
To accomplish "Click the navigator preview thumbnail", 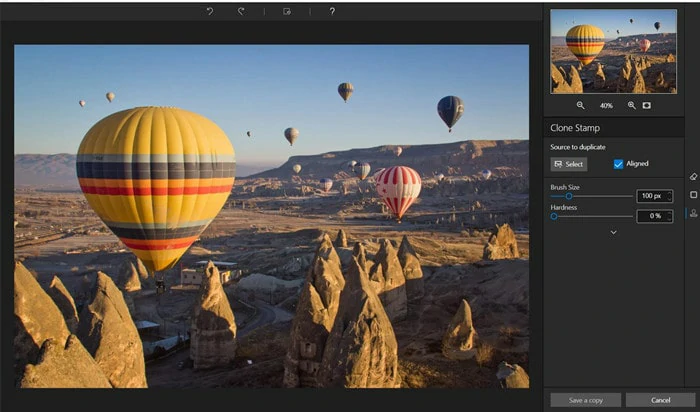I will 613,51.
